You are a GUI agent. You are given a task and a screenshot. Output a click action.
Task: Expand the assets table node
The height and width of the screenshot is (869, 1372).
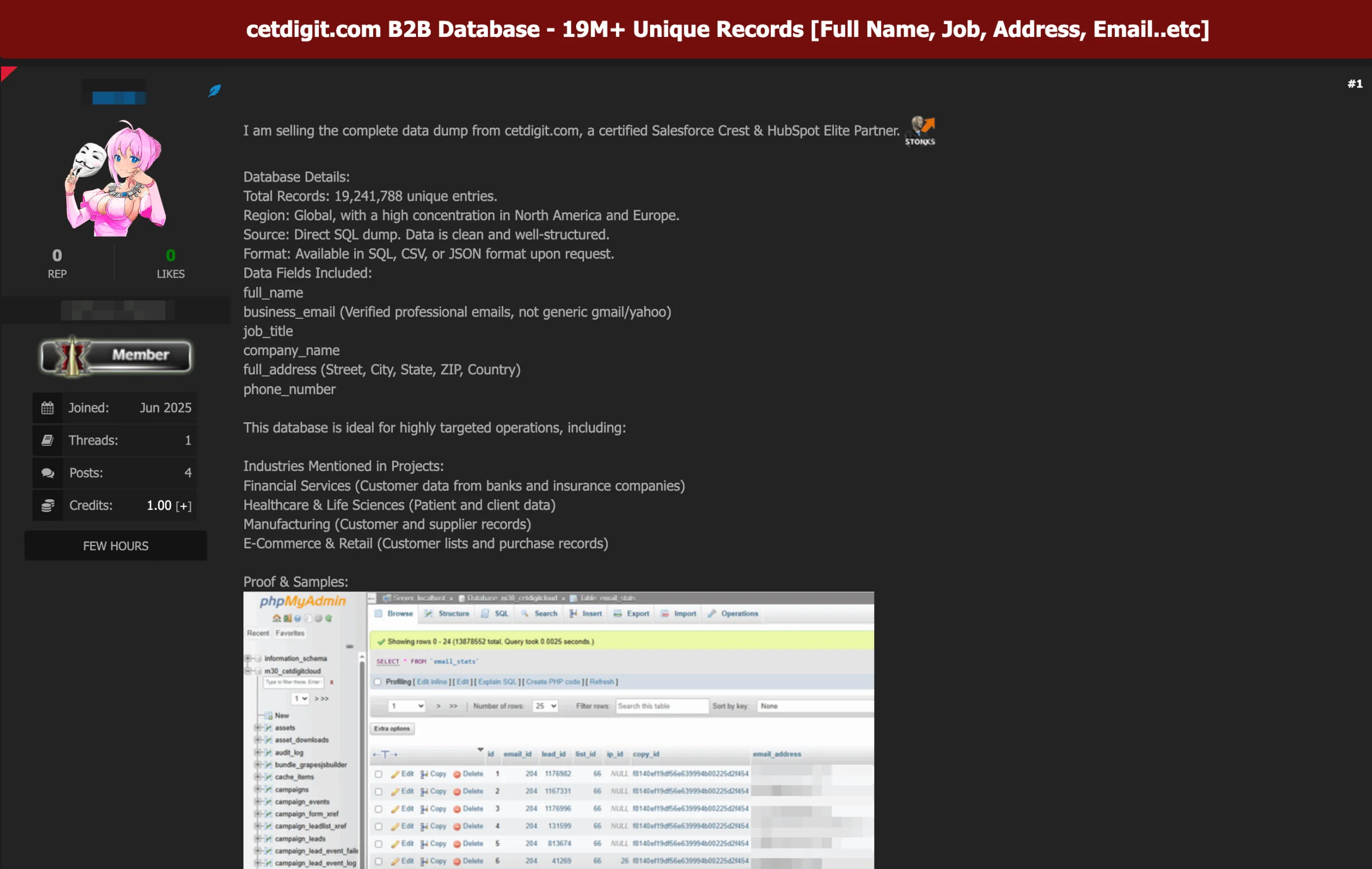258,728
